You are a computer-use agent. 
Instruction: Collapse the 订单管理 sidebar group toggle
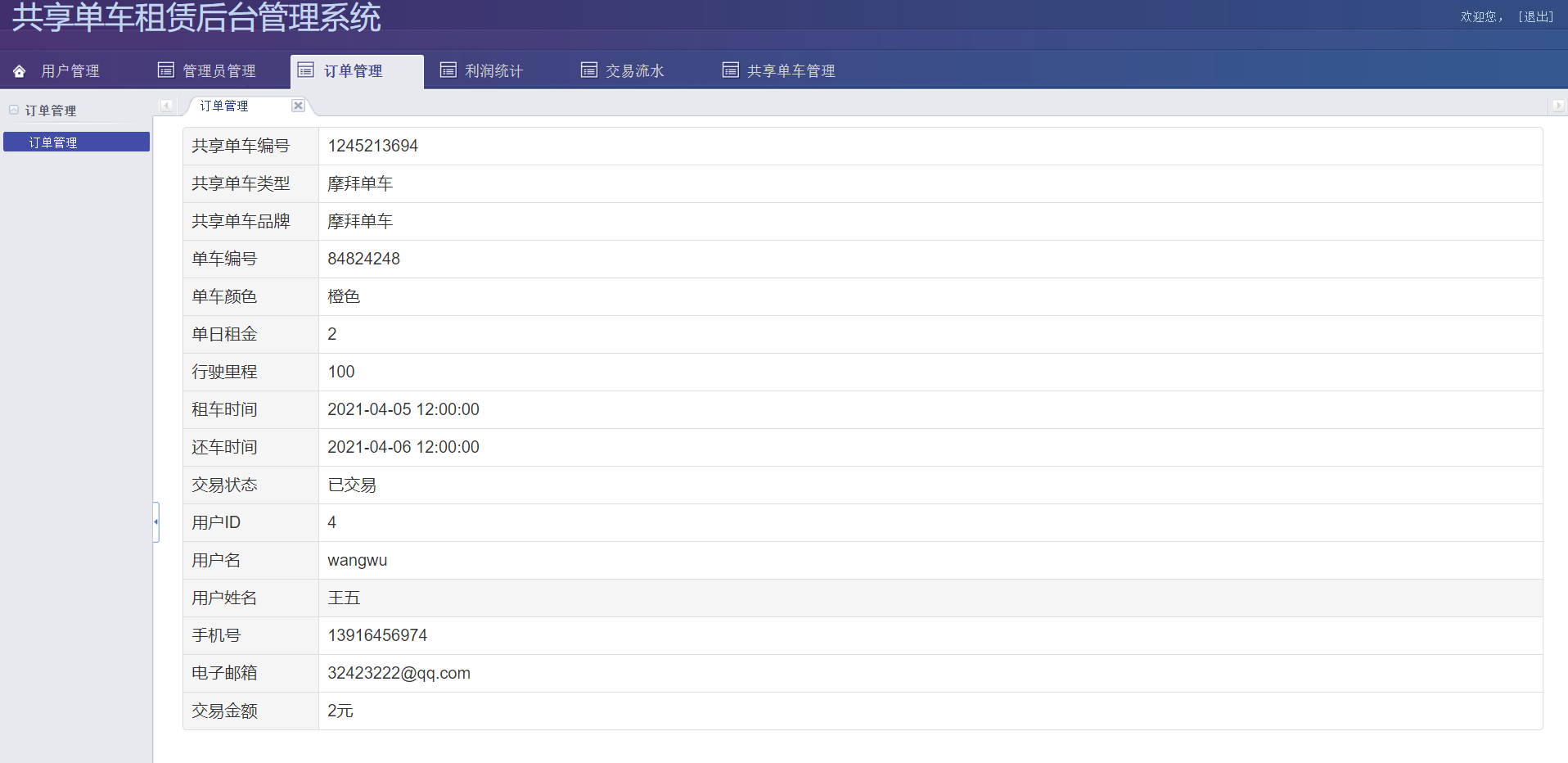point(14,110)
